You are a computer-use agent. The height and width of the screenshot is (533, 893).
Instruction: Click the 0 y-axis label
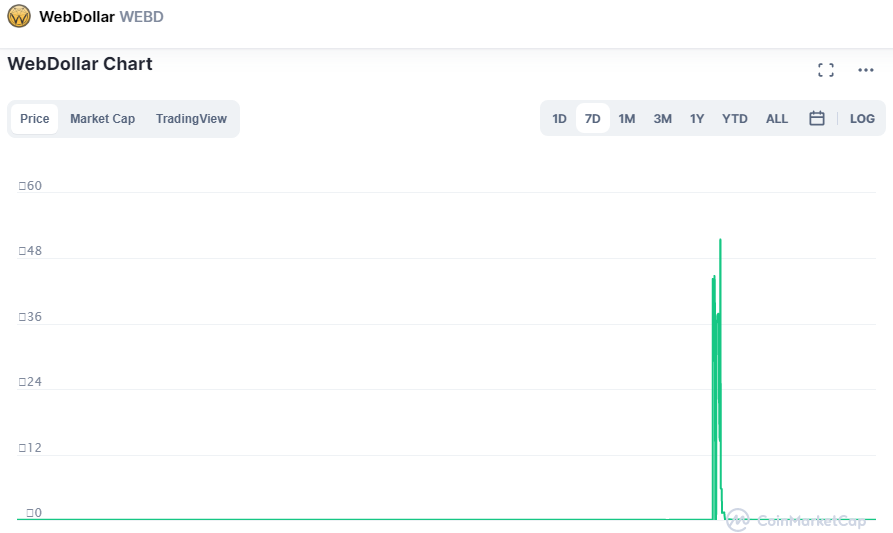click(x=34, y=512)
